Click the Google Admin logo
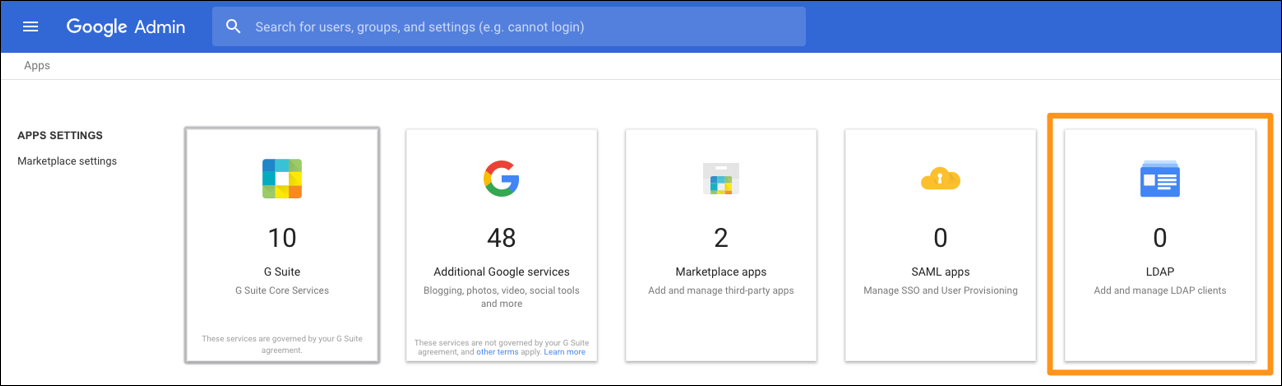 point(126,27)
